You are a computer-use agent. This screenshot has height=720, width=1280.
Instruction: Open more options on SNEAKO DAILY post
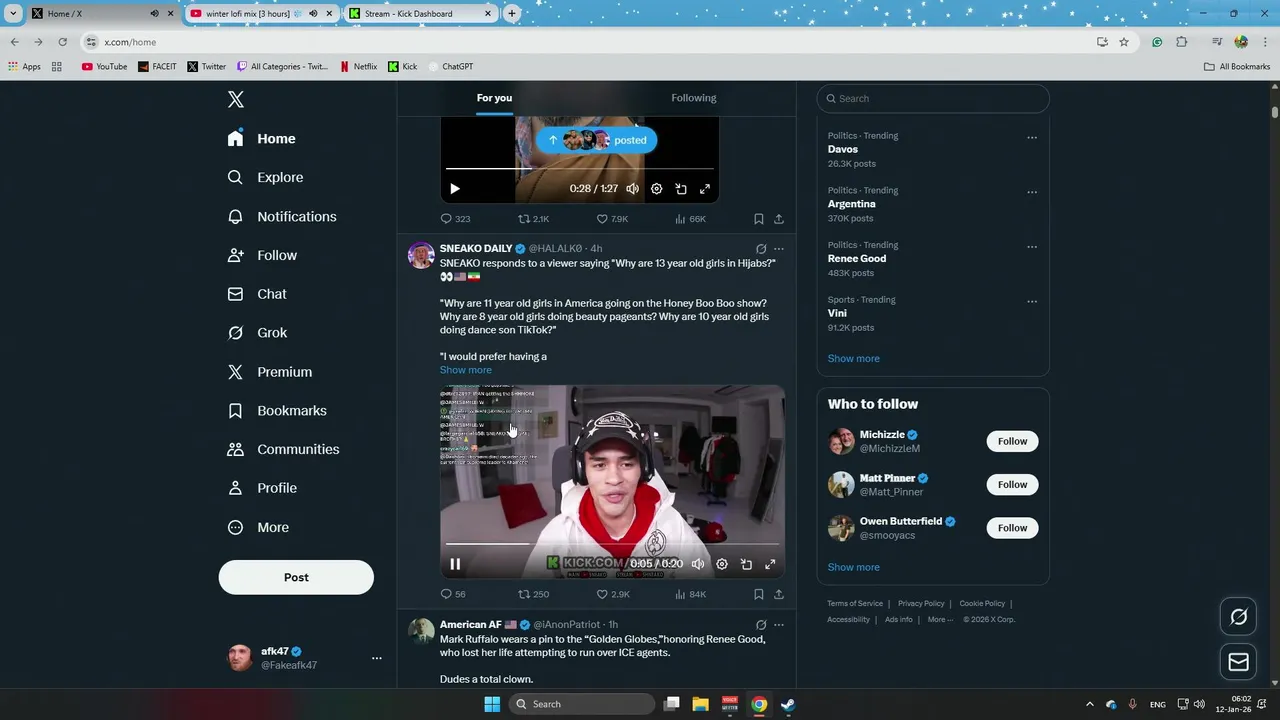click(x=779, y=249)
